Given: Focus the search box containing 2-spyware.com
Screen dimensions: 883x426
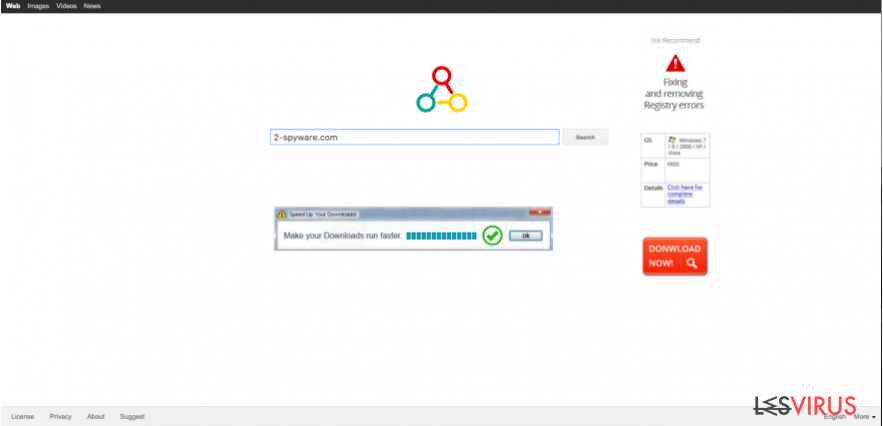Looking at the screenshot, I should (x=414, y=137).
